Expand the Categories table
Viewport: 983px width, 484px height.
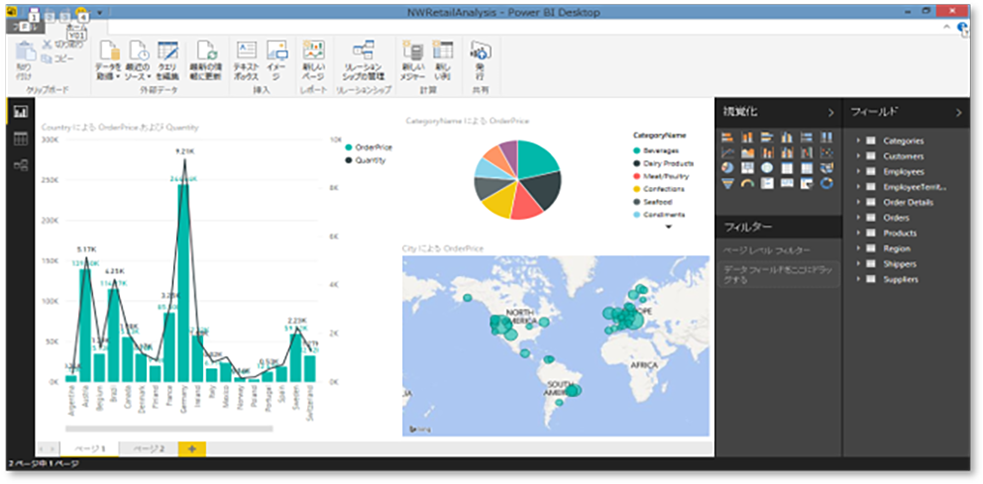pyautogui.click(x=858, y=141)
